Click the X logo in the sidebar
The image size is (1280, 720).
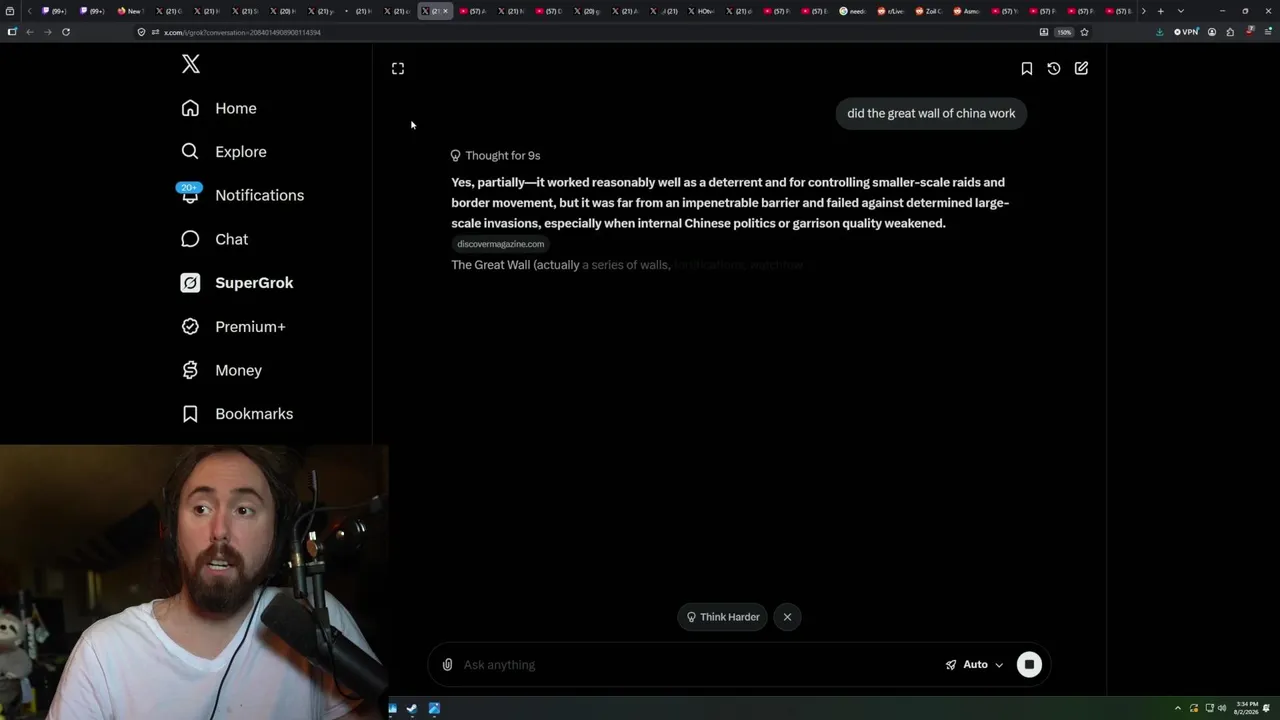click(x=191, y=65)
